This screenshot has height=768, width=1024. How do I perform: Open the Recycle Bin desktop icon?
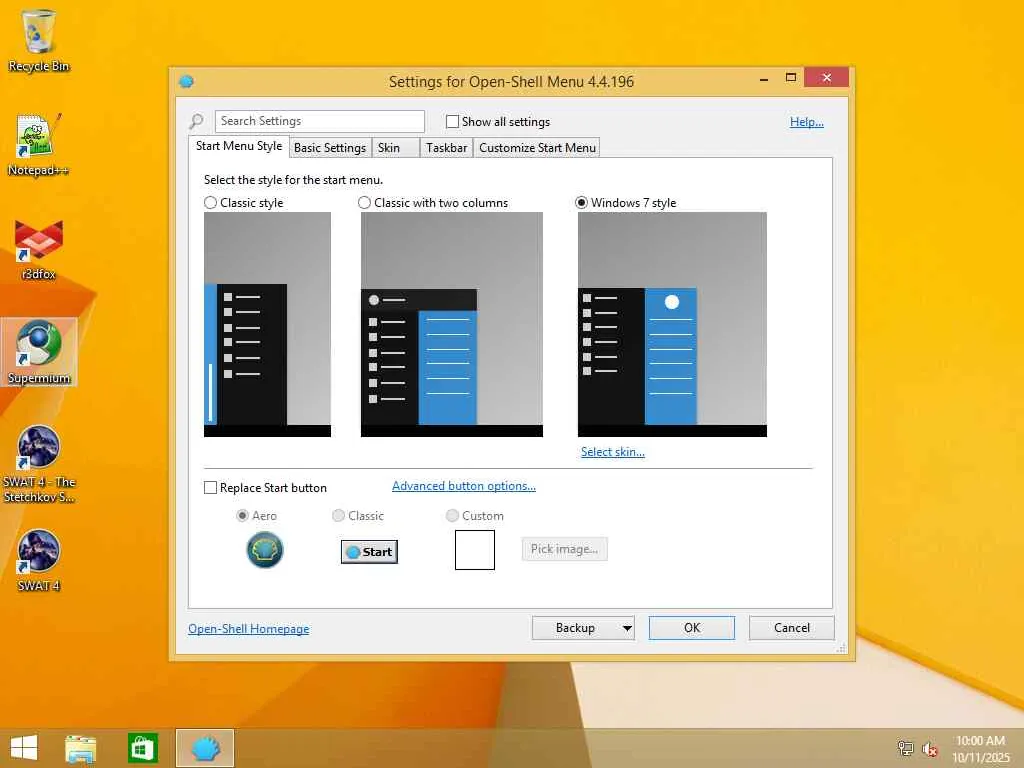click(x=39, y=40)
